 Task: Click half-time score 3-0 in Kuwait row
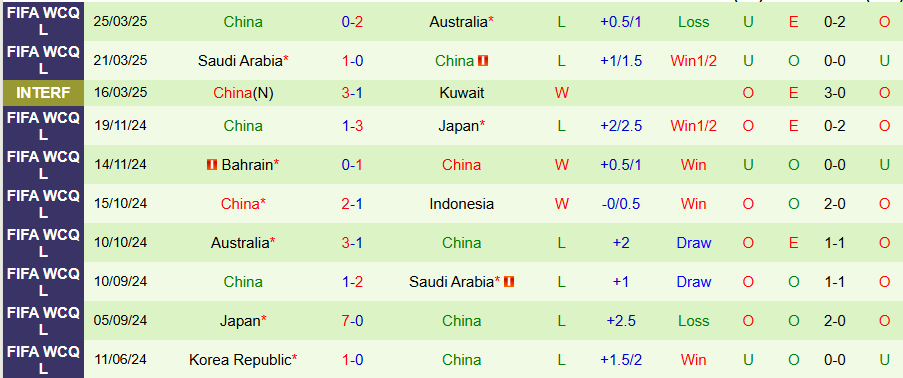click(x=834, y=93)
